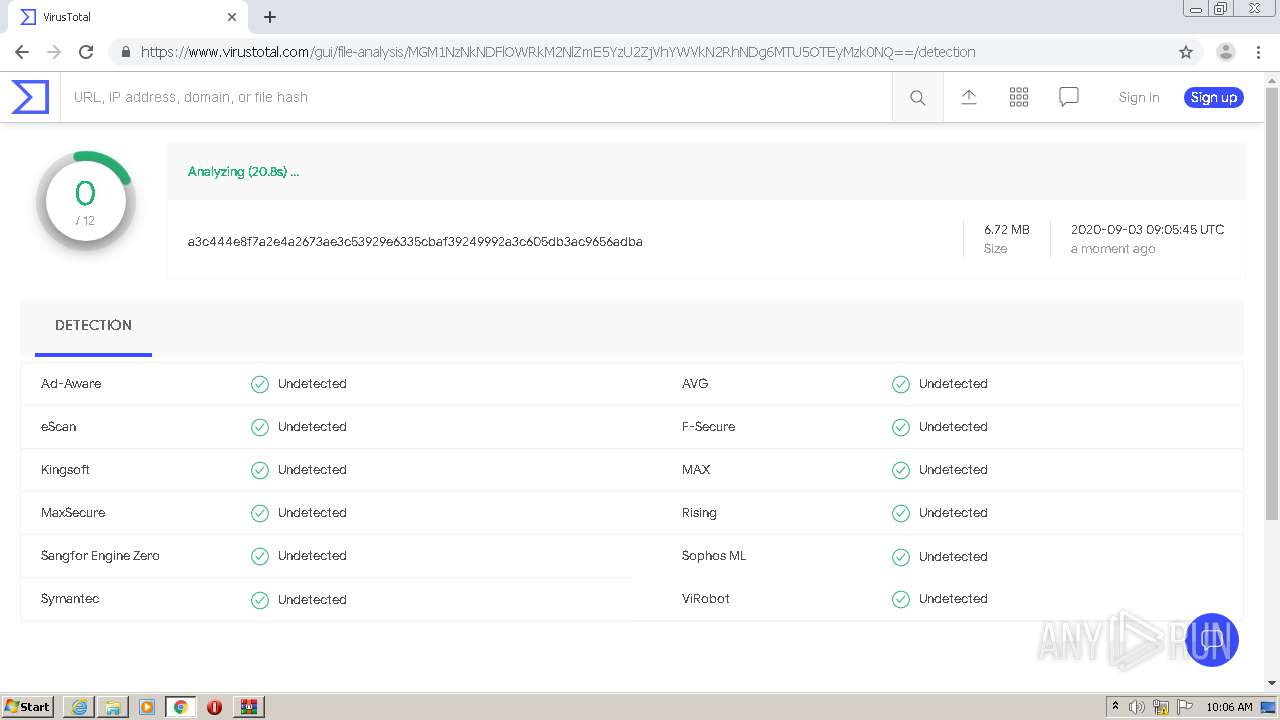Image resolution: width=1280 pixels, height=720 pixels.
Task: Click the 2020-09-03 09:05:45 UTC timestamp
Action: point(1147,229)
